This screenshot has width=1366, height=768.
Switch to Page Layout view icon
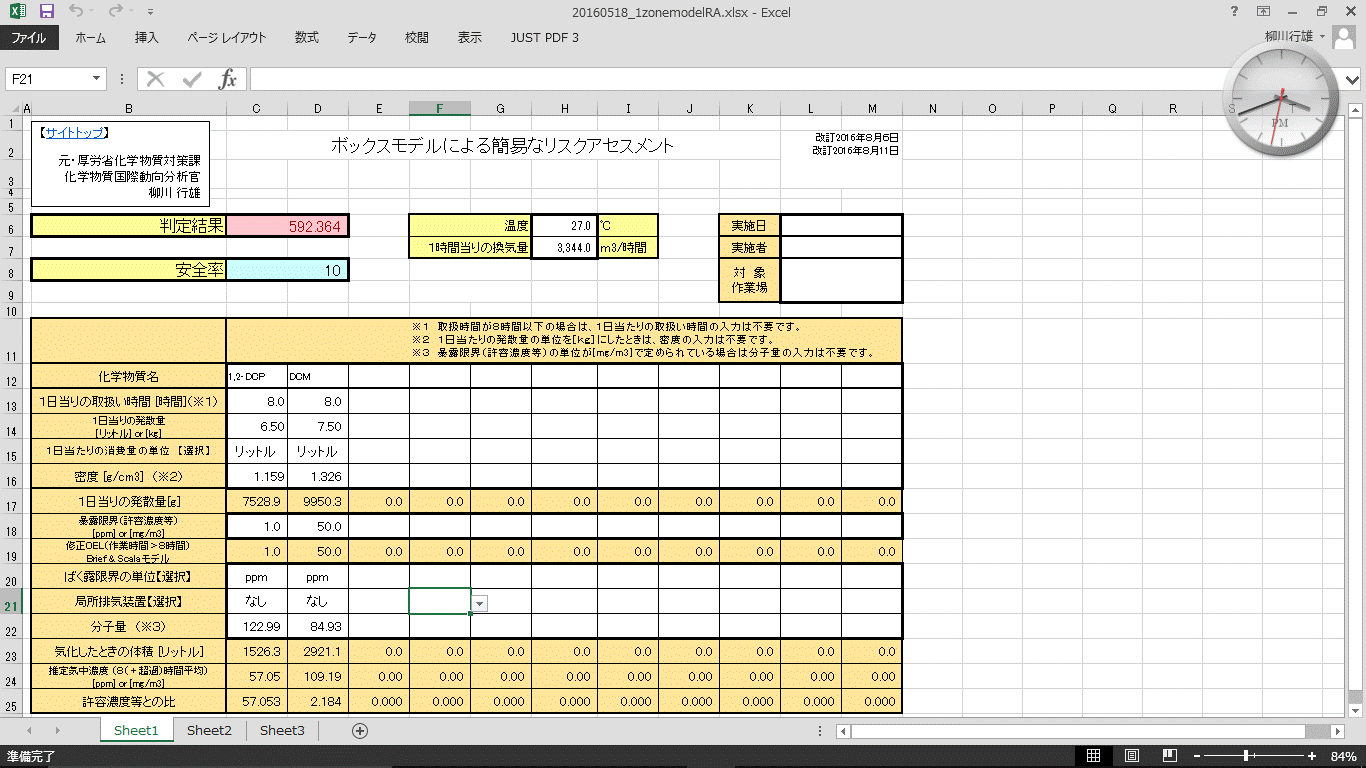pos(1131,756)
